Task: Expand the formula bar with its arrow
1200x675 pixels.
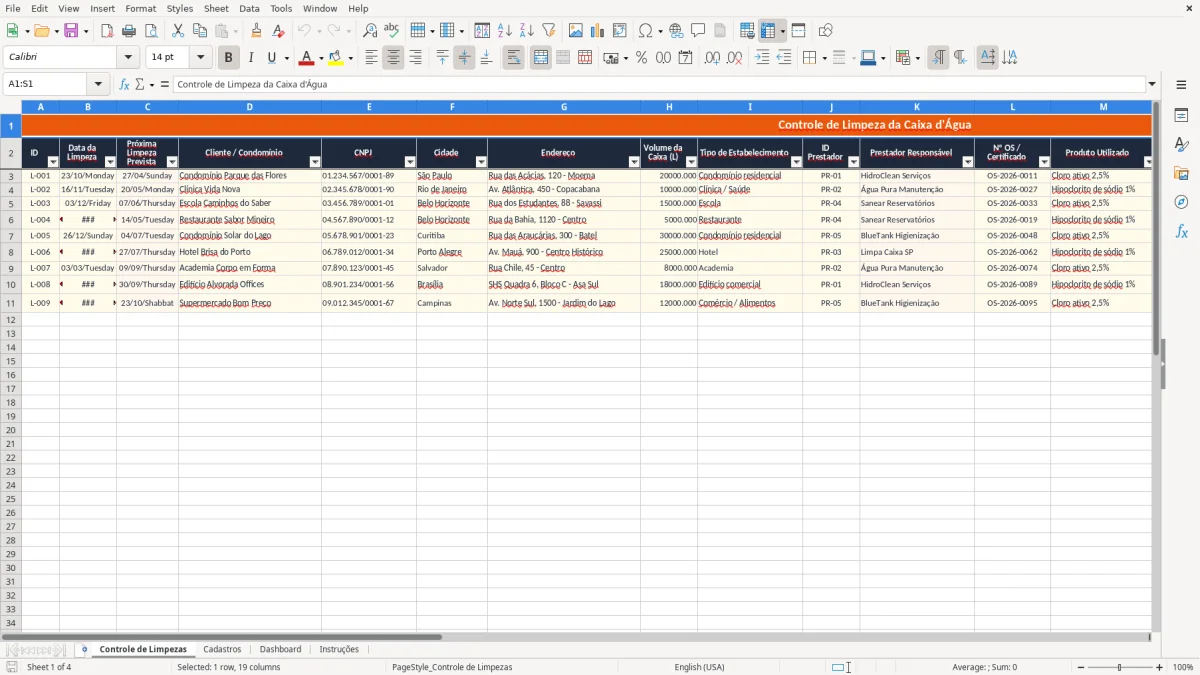Action: (x=1152, y=84)
